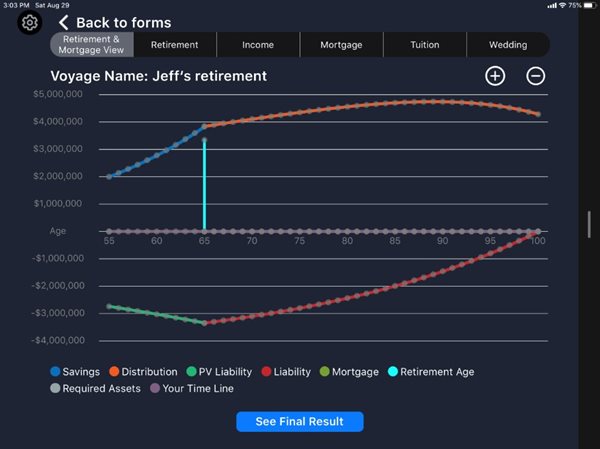Open the Retirement tab
This screenshot has height=449, width=600.
click(x=174, y=45)
